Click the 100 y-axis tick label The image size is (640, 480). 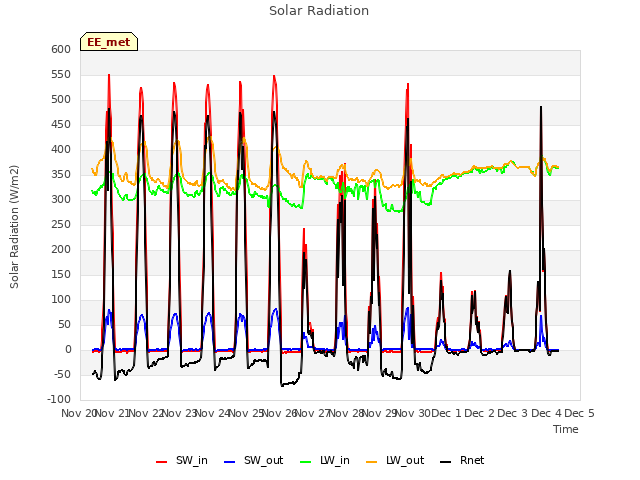pyautogui.click(x=61, y=300)
